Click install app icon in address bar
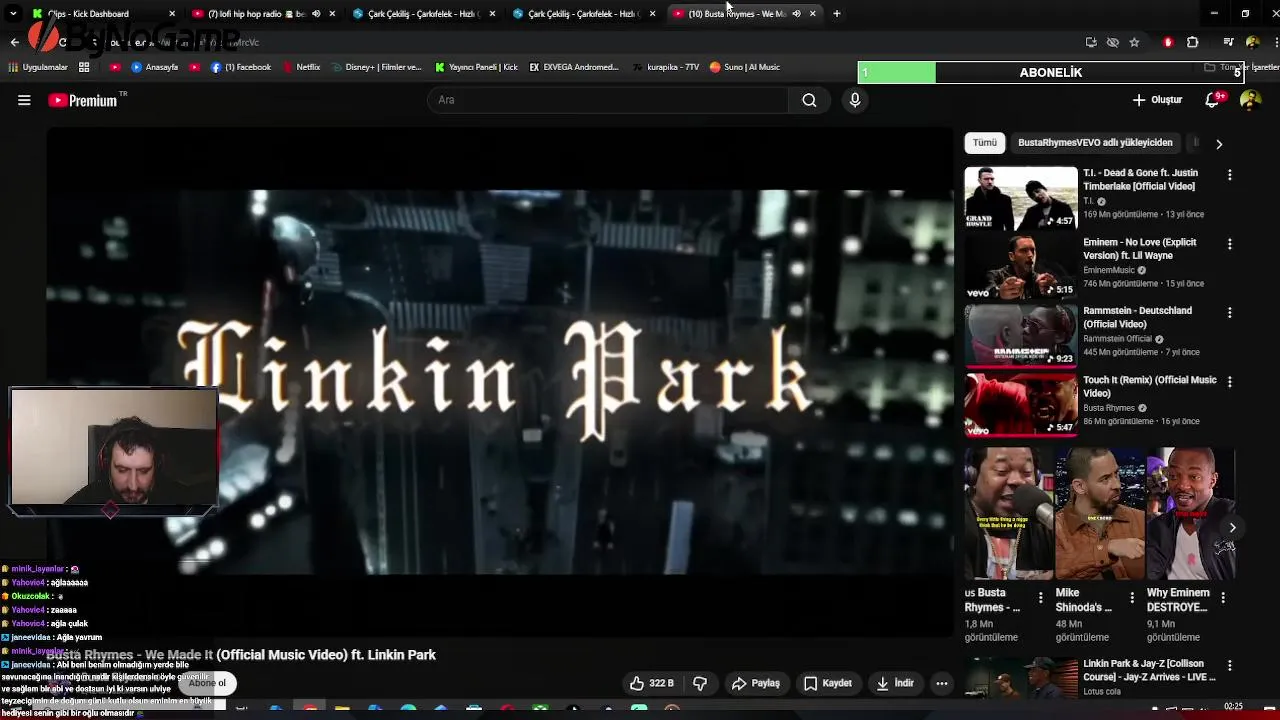Viewport: 1280px width, 720px height. pos(1091,42)
